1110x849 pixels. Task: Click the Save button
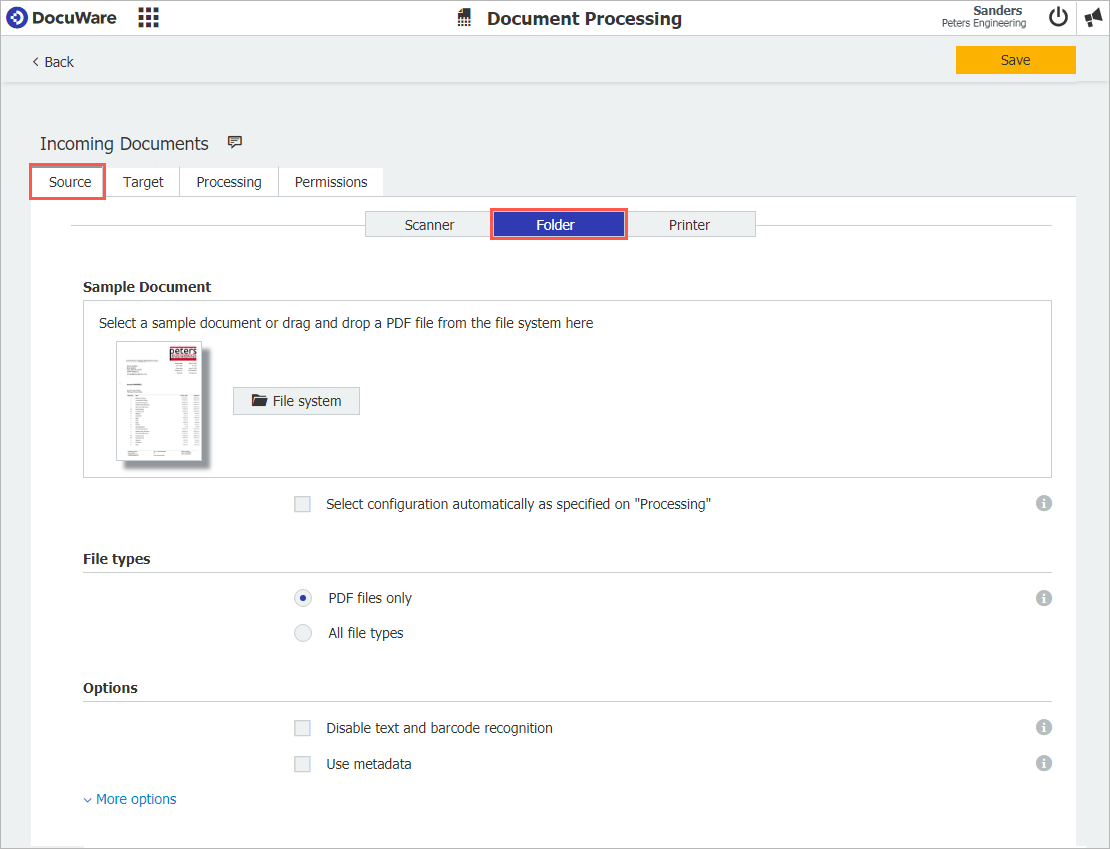pos(1015,60)
